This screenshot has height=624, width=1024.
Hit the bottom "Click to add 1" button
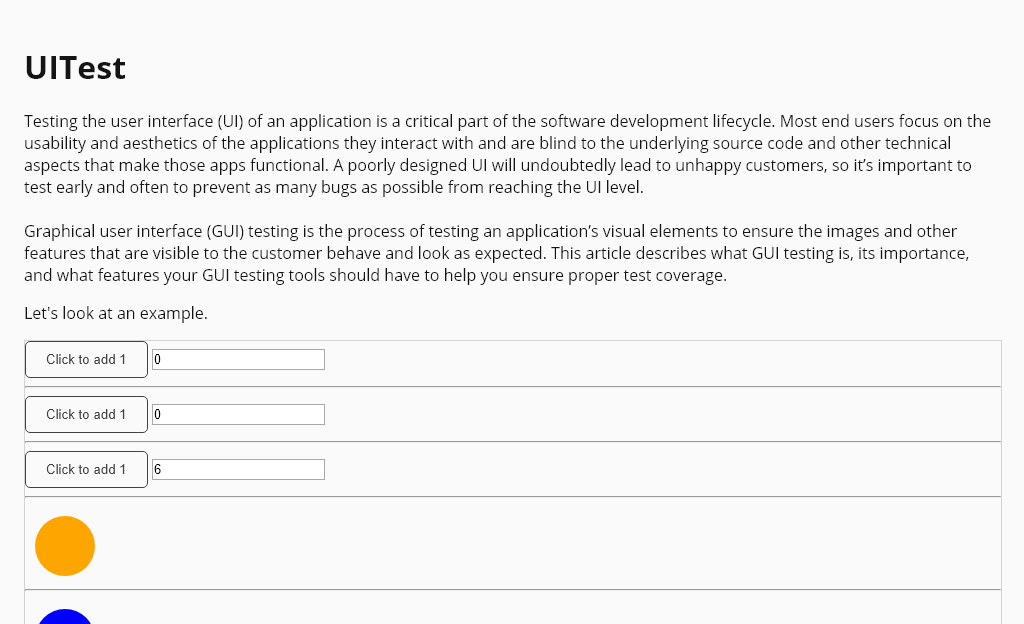pyautogui.click(x=86, y=469)
